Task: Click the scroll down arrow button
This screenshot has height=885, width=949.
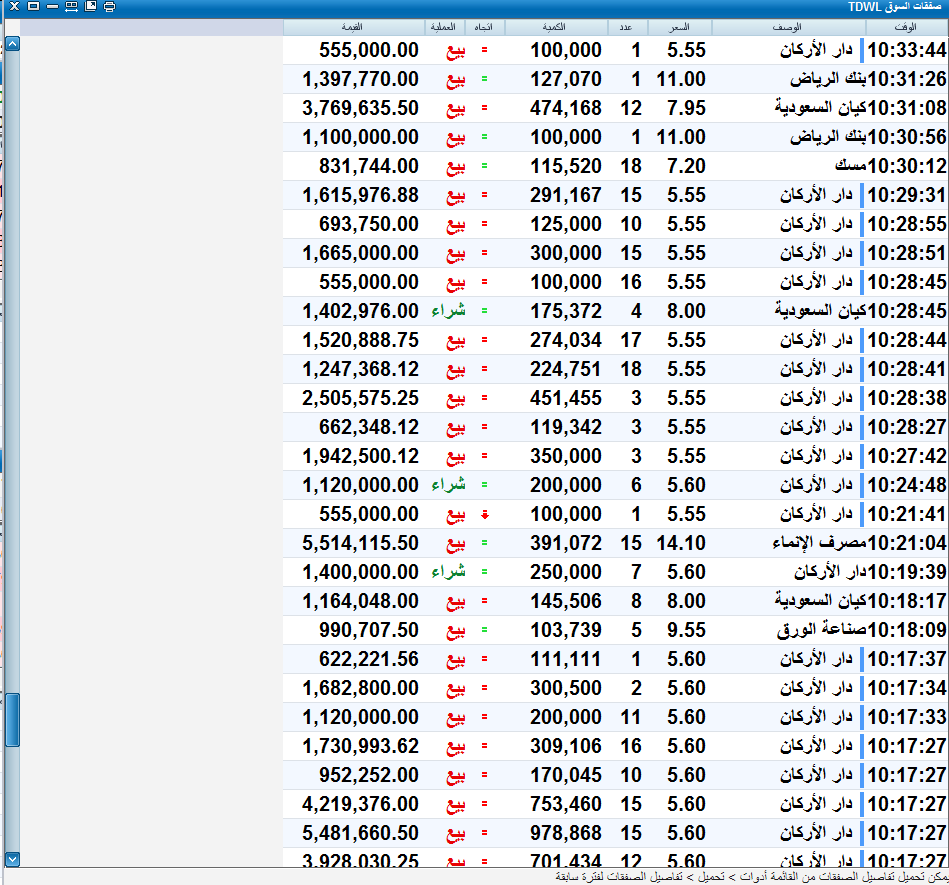Action: [12, 859]
